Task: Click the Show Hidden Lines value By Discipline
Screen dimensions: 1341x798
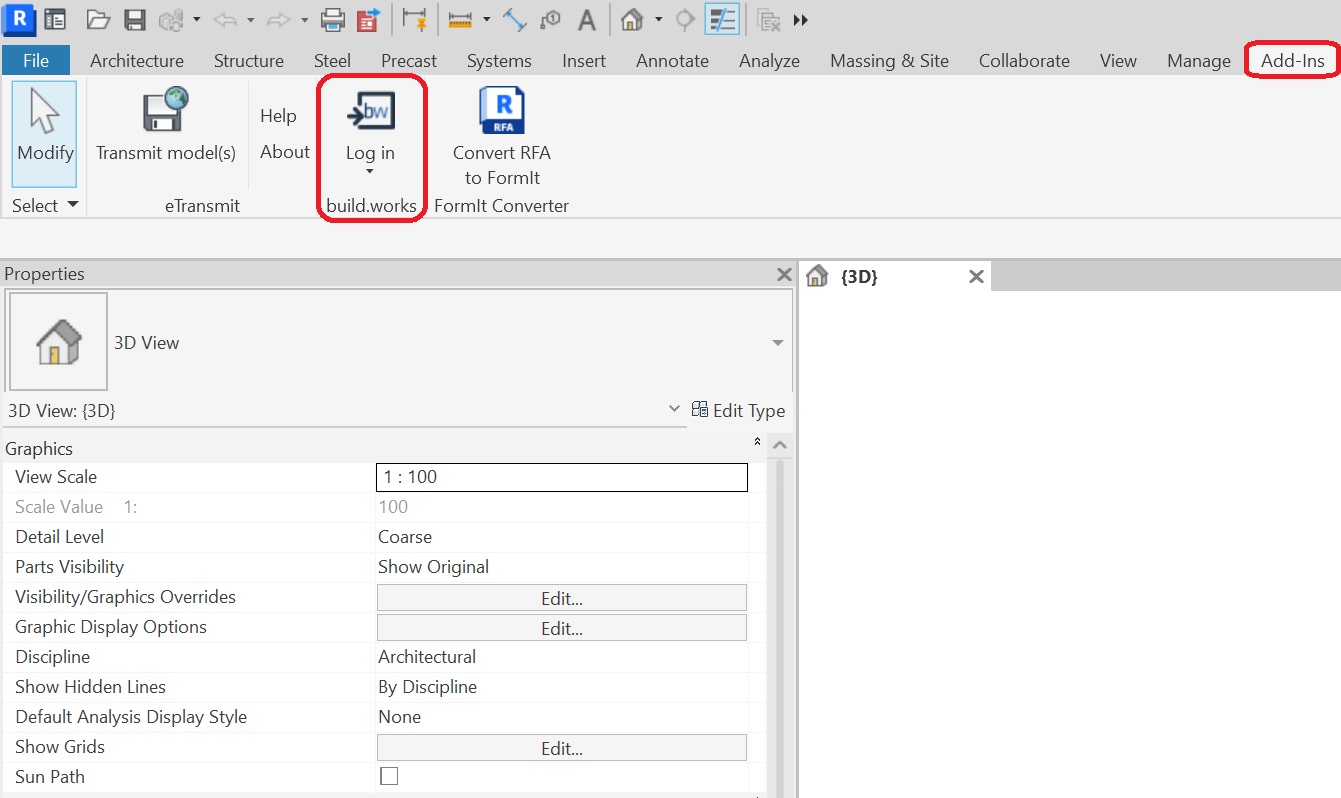Action: coord(427,687)
